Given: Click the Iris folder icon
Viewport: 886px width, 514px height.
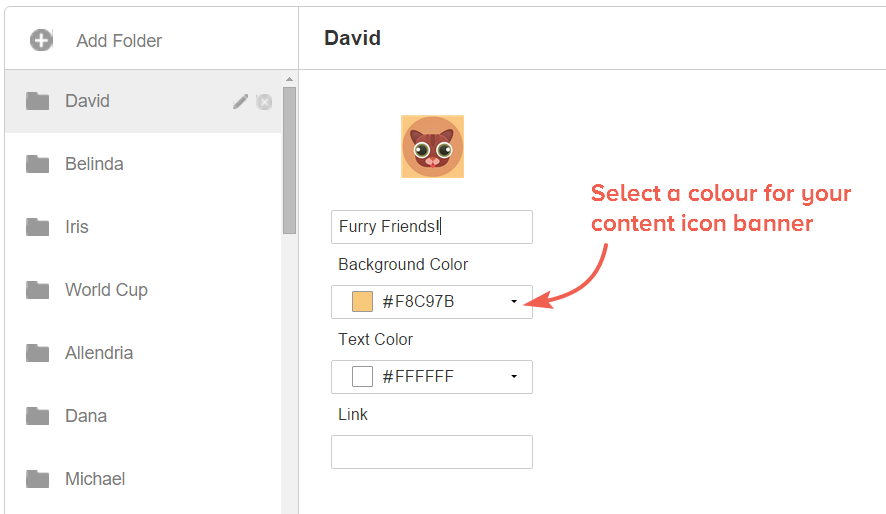Looking at the screenshot, I should 38,227.
